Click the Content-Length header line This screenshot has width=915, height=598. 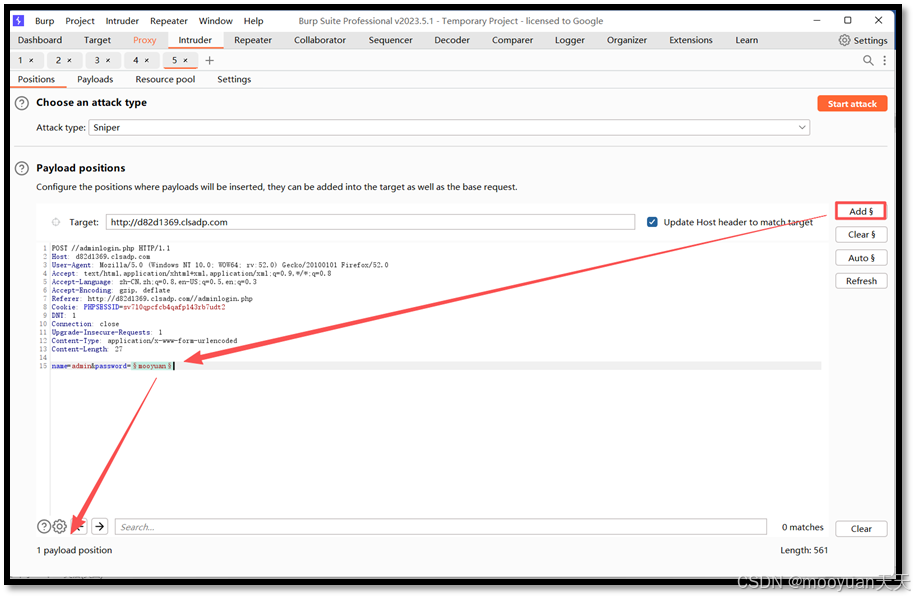(87, 349)
